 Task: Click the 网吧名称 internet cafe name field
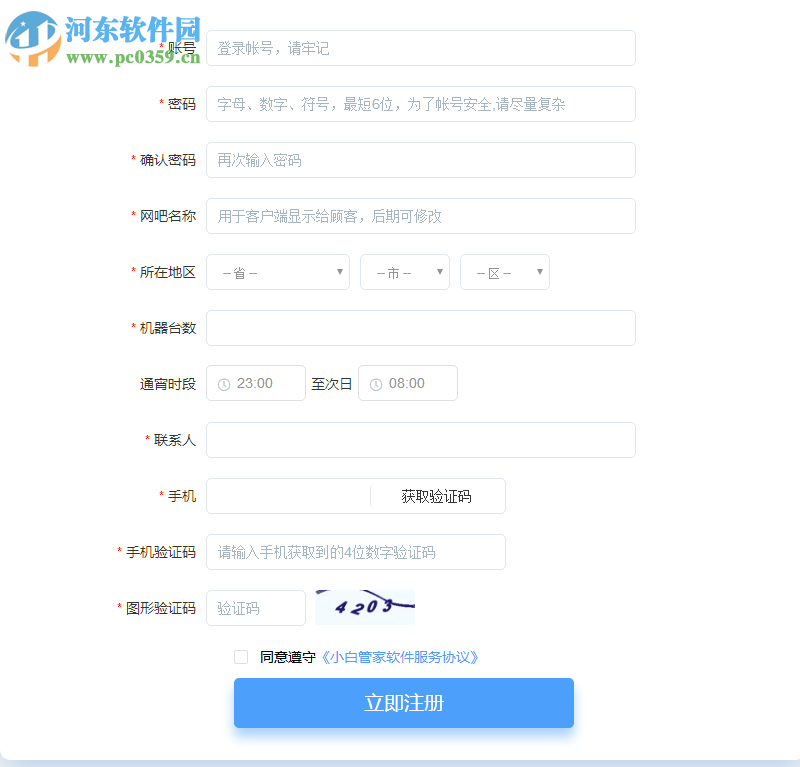[x=420, y=215]
